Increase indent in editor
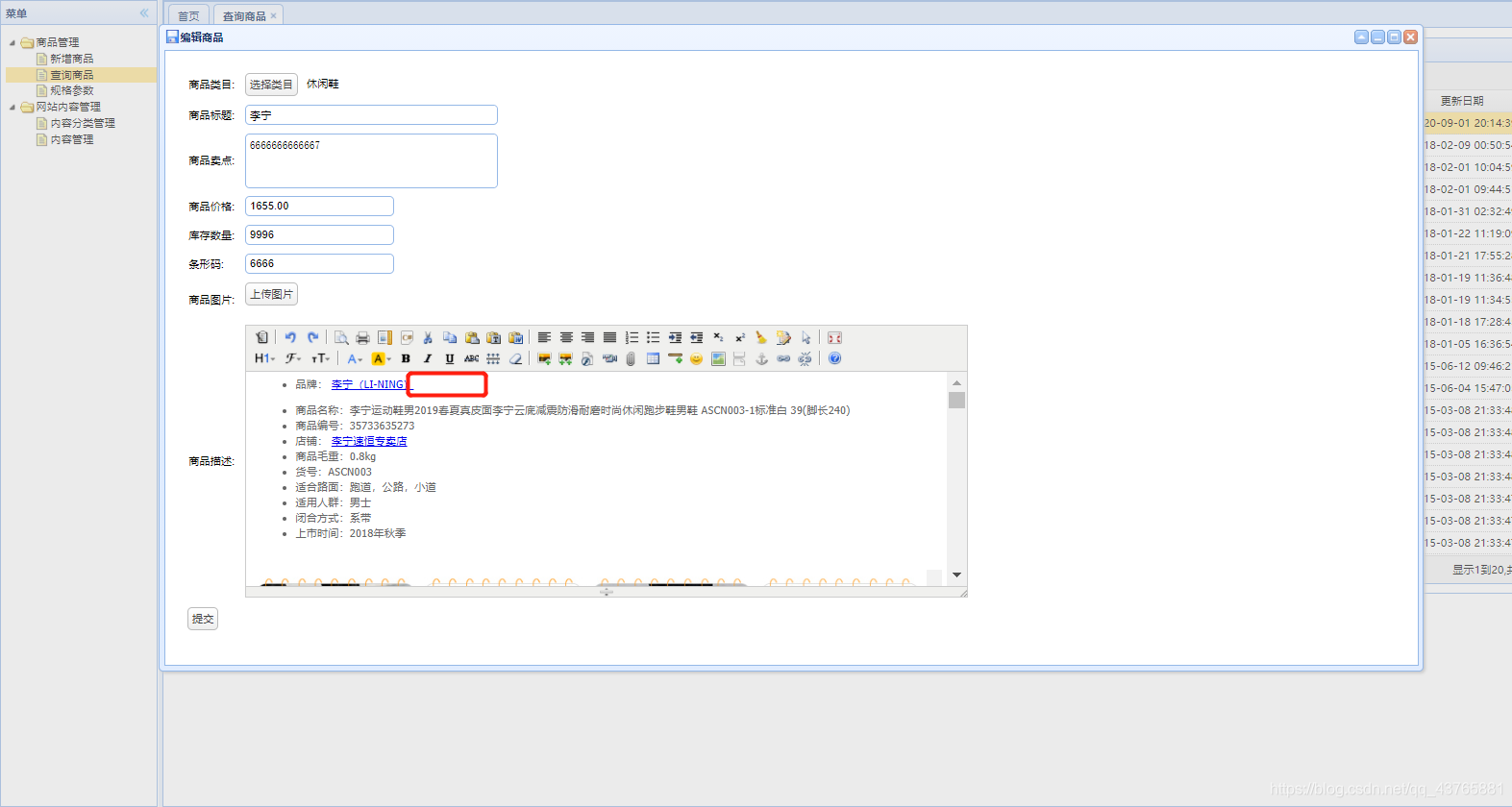 (675, 337)
